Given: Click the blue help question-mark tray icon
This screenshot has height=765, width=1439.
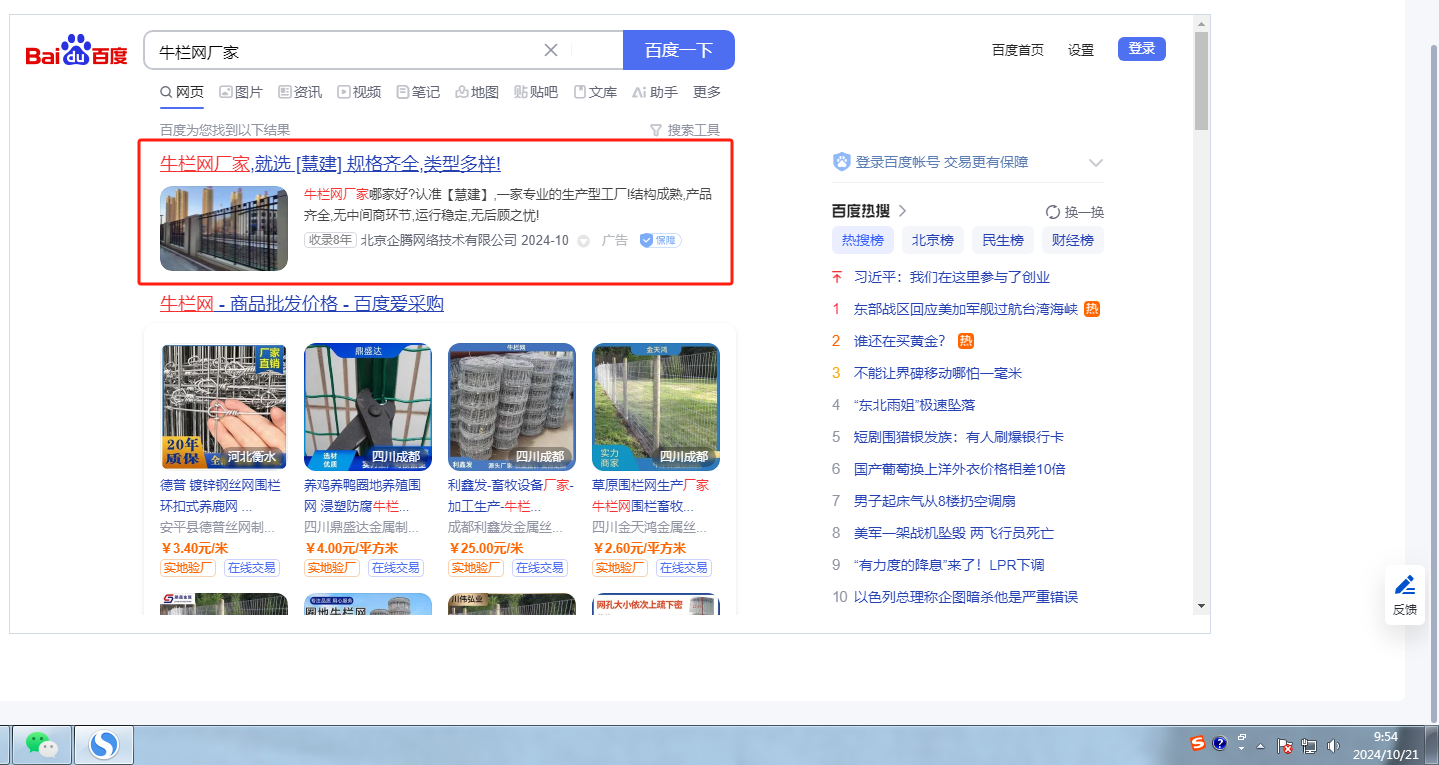Looking at the screenshot, I should pyautogui.click(x=1219, y=744).
